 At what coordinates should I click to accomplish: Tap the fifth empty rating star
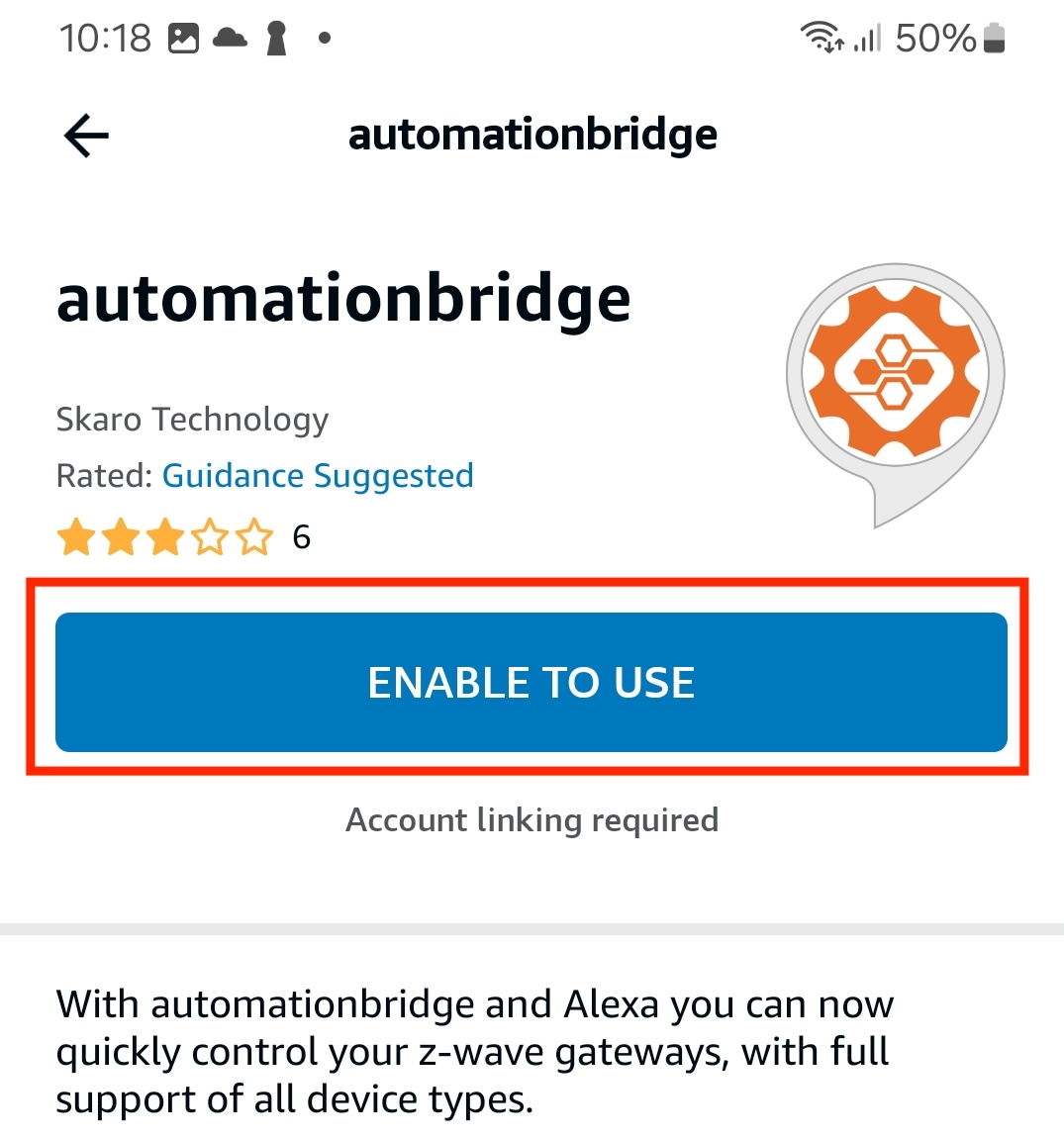tap(254, 538)
